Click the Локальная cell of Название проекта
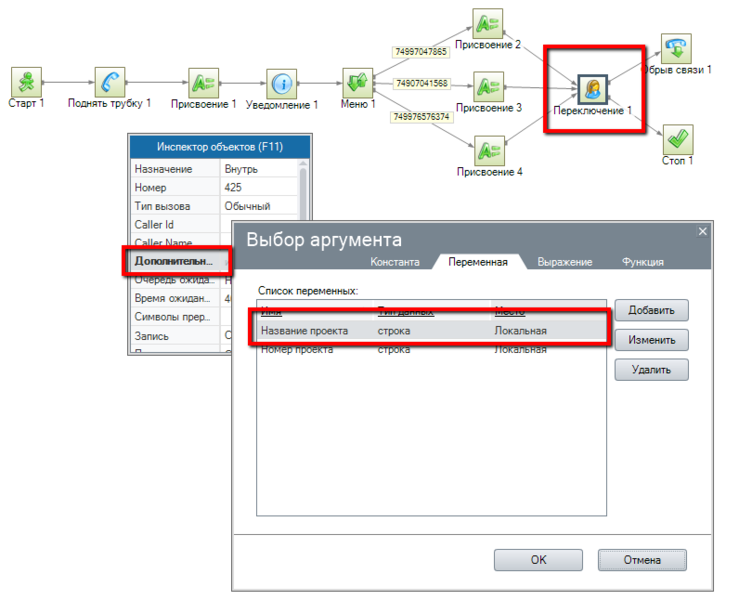The width and height of the screenshot is (739, 600). pos(520,331)
